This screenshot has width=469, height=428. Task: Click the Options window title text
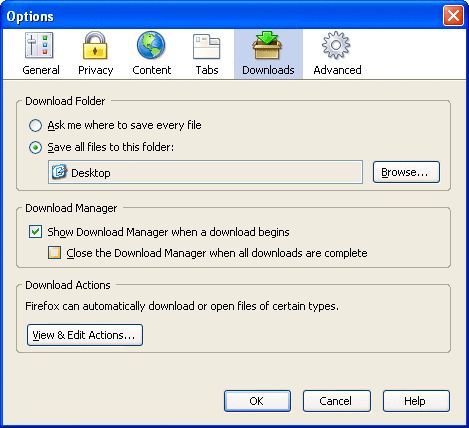(30, 16)
